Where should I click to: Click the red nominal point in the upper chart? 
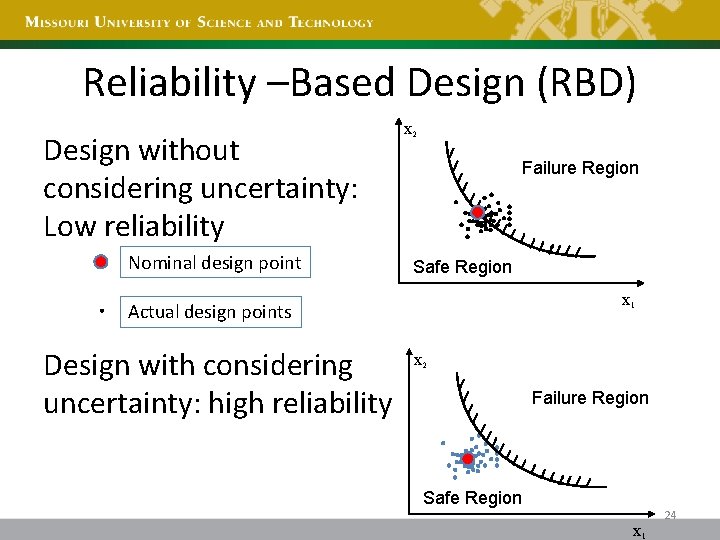pos(478,212)
